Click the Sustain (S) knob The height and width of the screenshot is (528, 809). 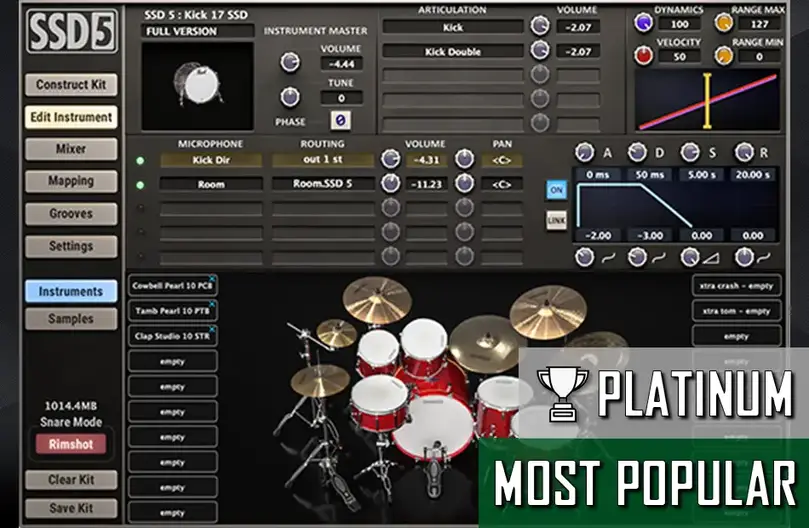[x=690, y=152]
